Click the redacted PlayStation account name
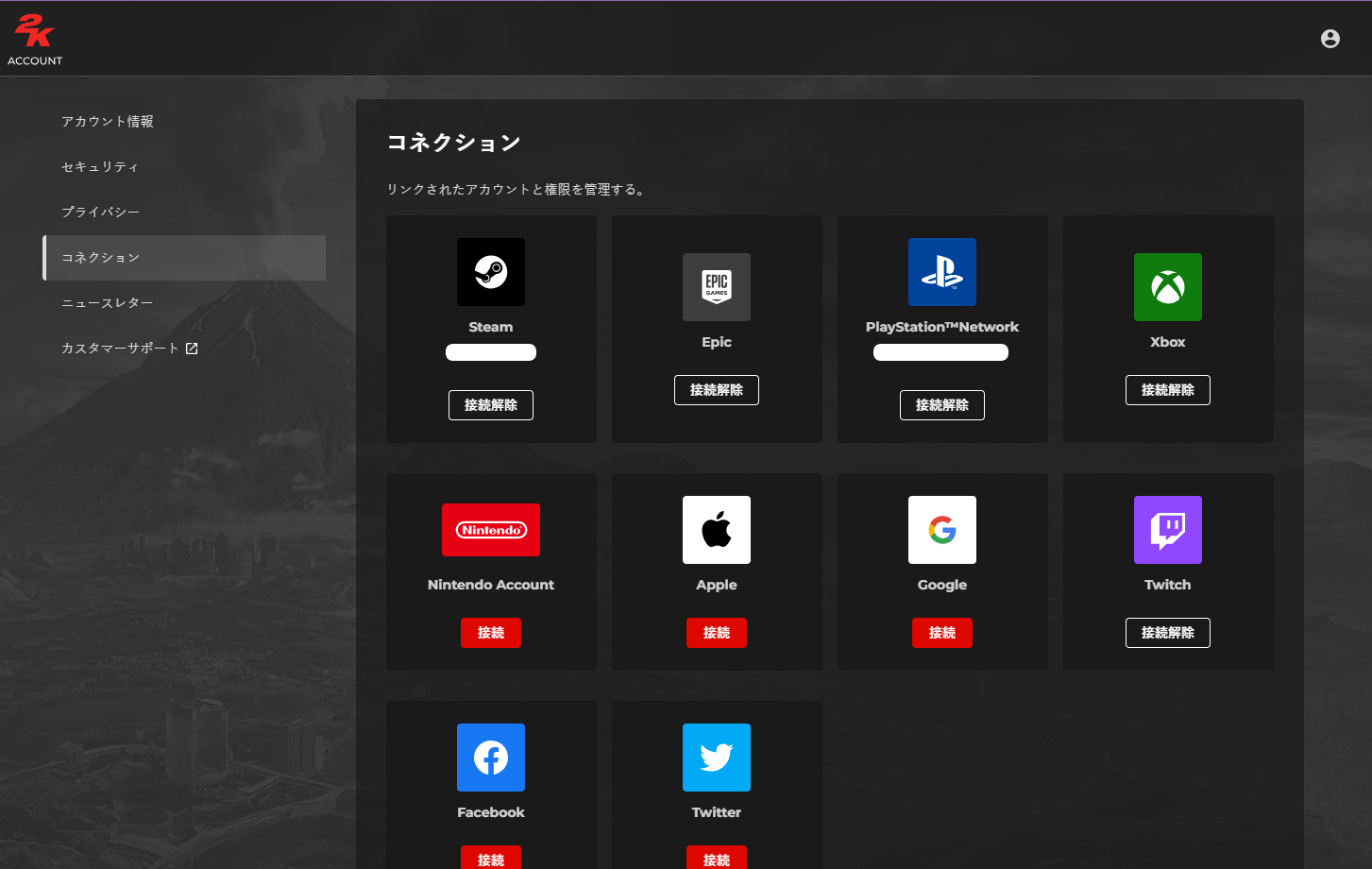Screen dimensions: 1372x869 click(x=941, y=352)
